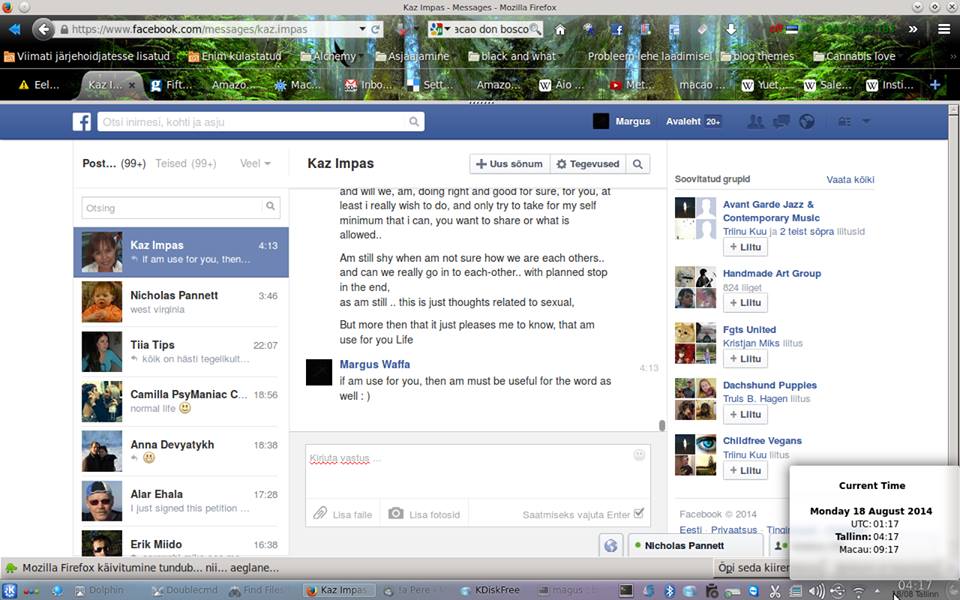Open notifications globe in Facebook header
The image size is (960, 600).
806,121
